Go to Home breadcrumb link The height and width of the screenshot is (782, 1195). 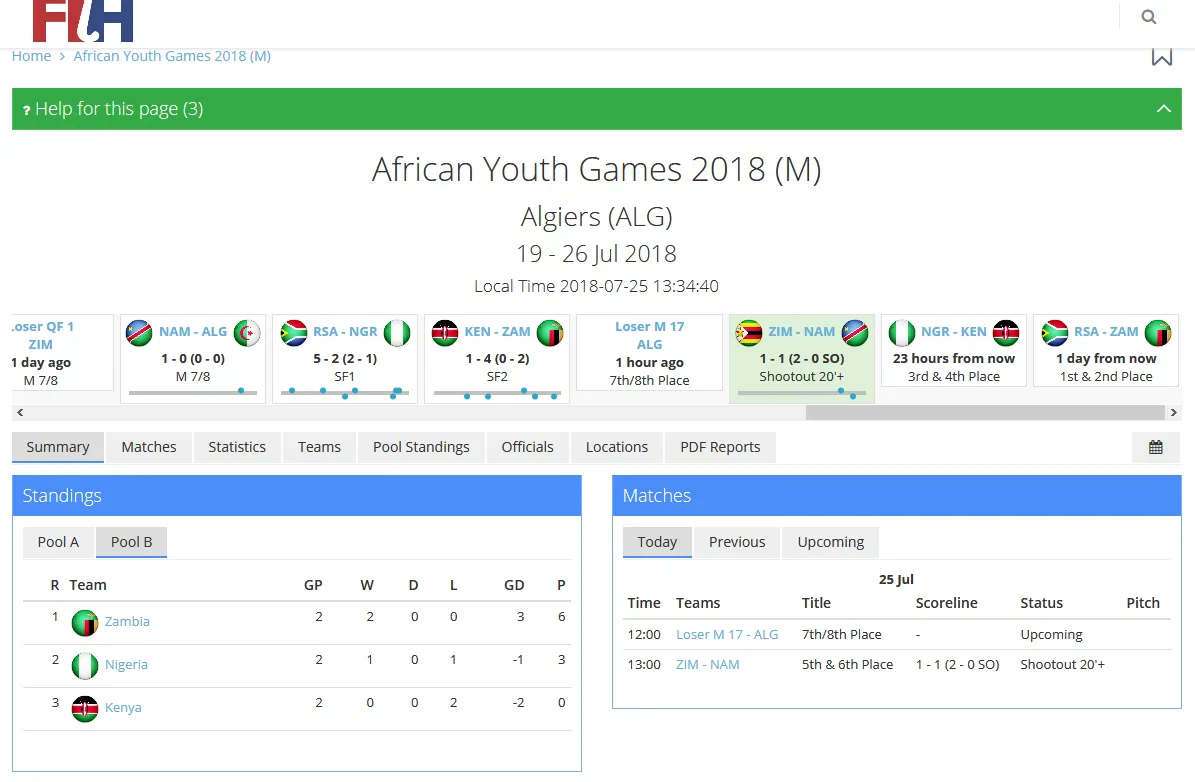pyautogui.click(x=31, y=56)
